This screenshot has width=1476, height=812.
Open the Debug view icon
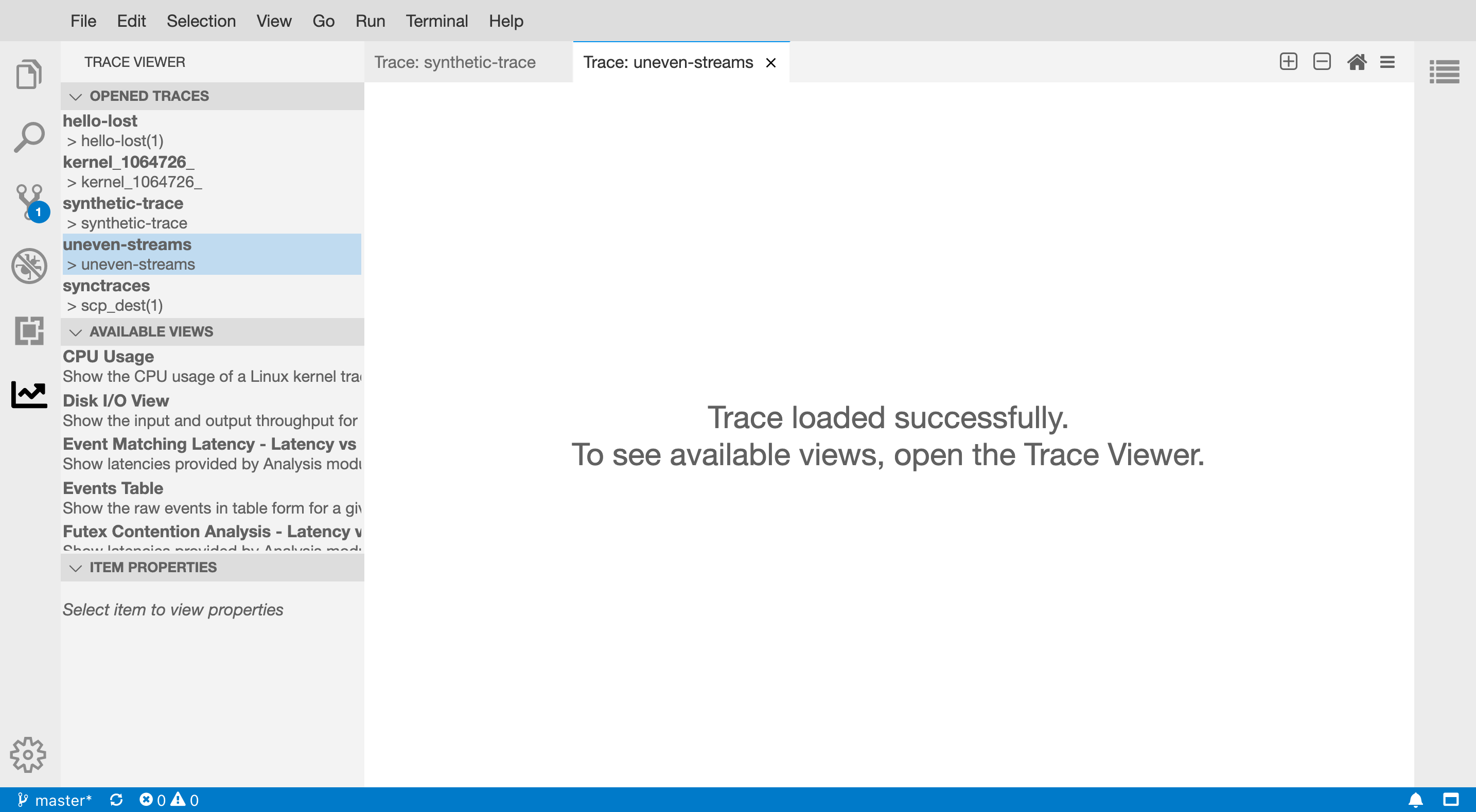tap(29, 266)
